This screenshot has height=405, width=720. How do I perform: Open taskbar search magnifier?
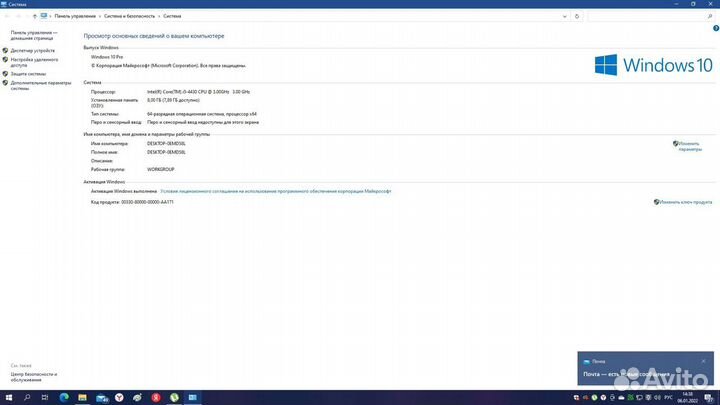coord(27,398)
